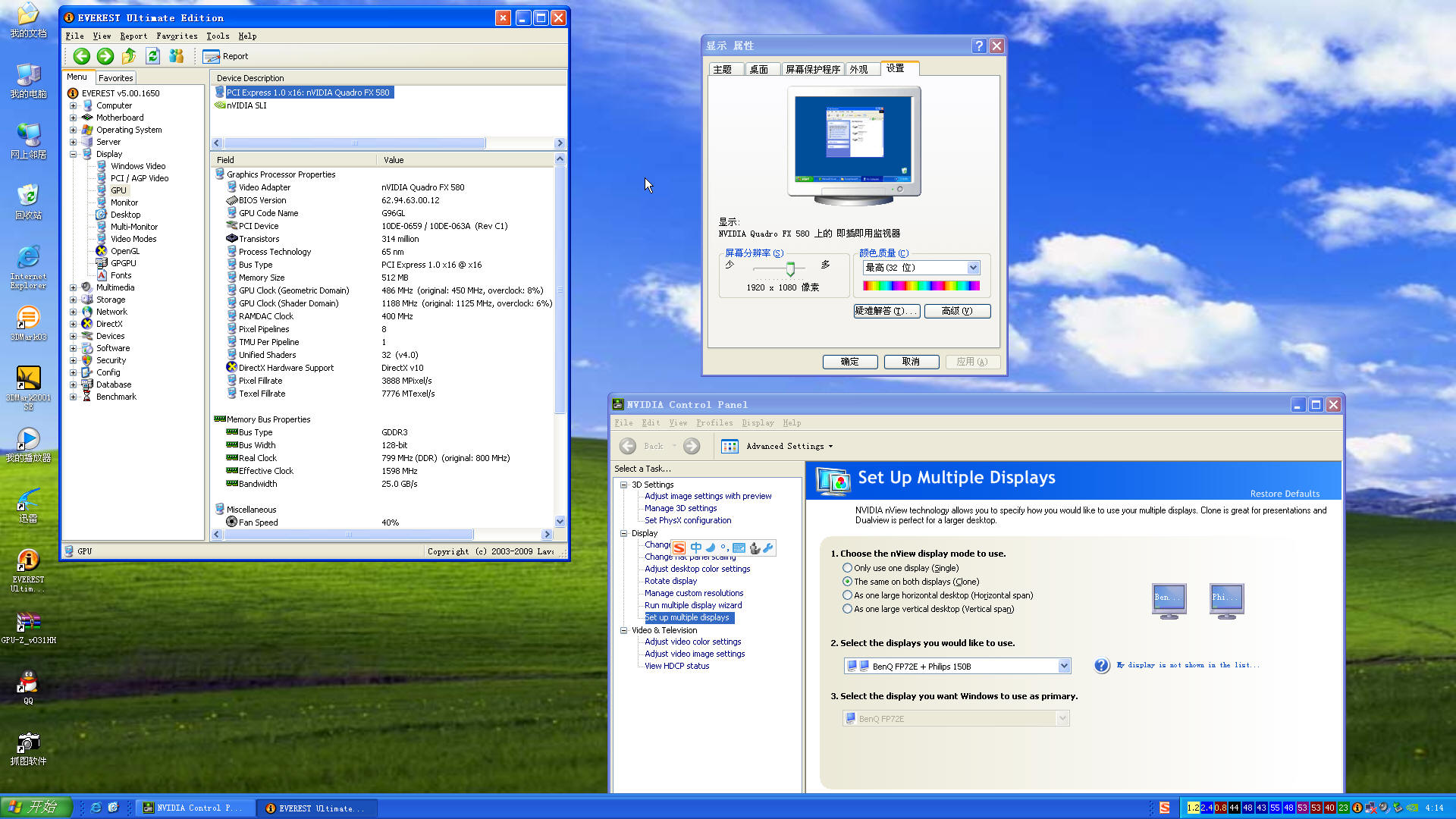Open Profiles menu in NVIDIA Control Panel
Viewport: 1456px width, 819px height.
click(714, 423)
